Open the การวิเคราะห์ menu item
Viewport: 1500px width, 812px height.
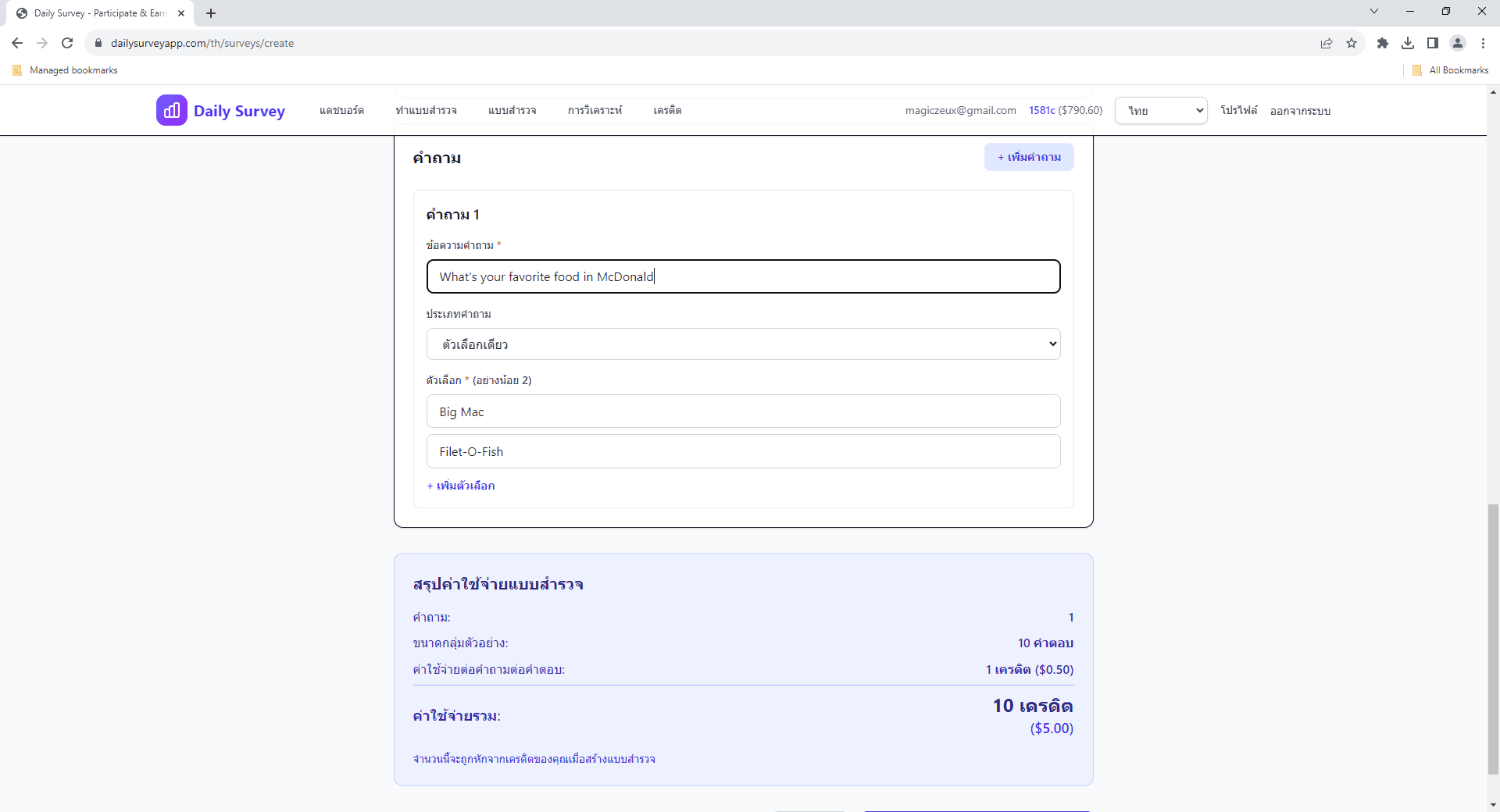(x=595, y=110)
